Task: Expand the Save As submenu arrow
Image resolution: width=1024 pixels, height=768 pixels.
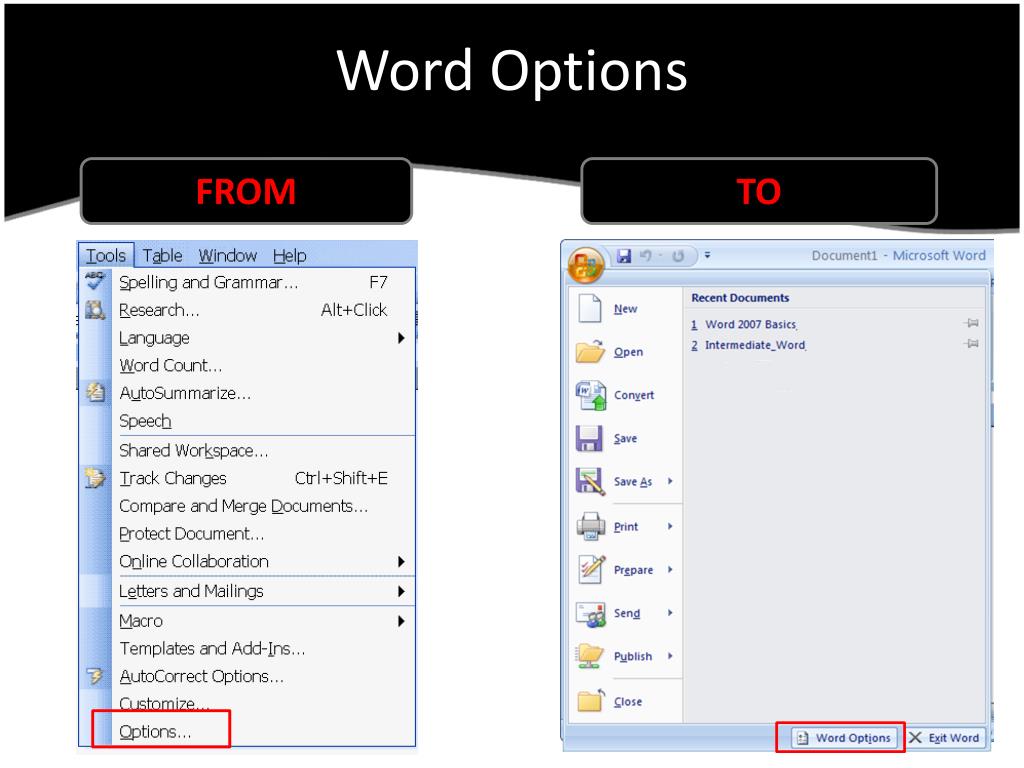Action: coord(670,481)
